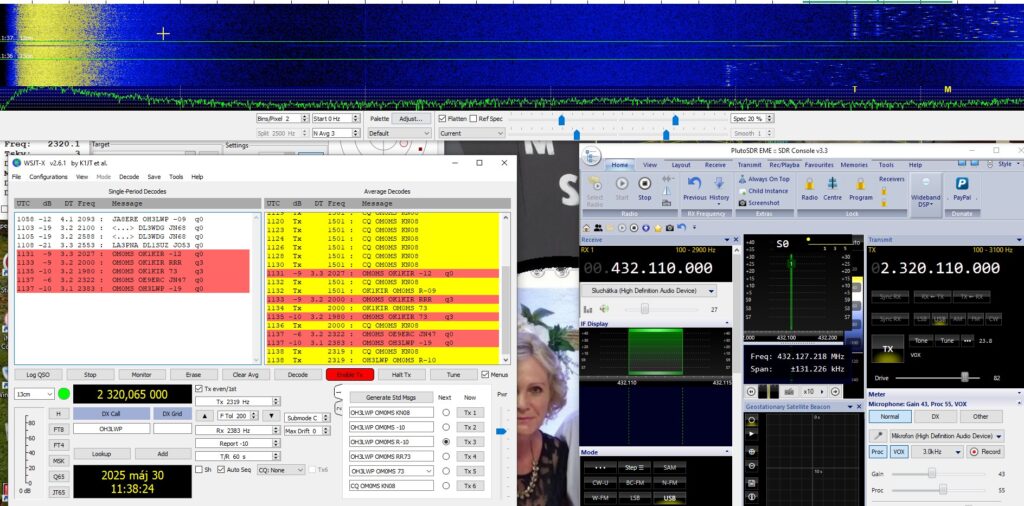Screen dimensions: 1024x506
Task: Toggle the Radio lock padlock icon
Action: 809,183
